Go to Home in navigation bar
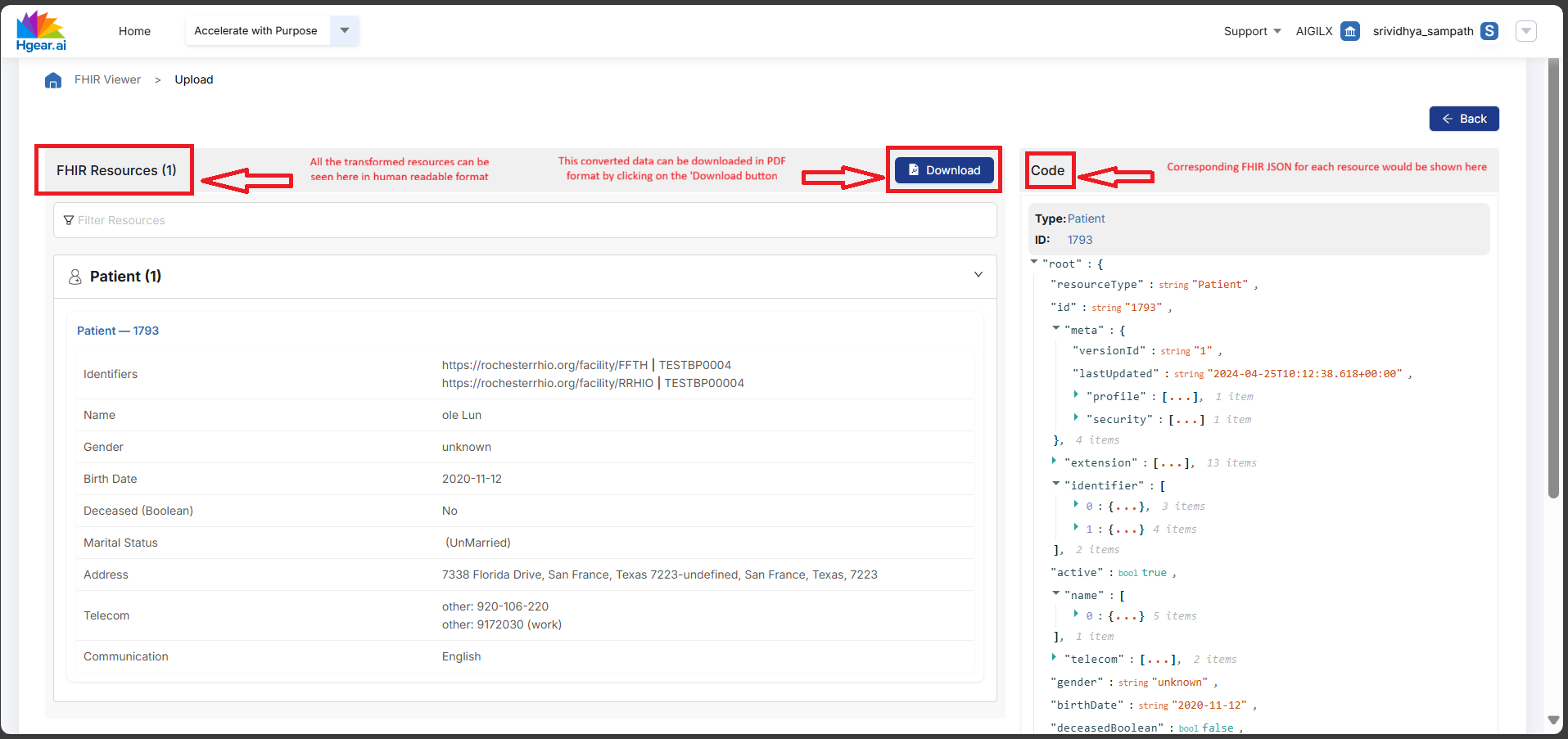This screenshot has height=739, width=1568. (134, 31)
